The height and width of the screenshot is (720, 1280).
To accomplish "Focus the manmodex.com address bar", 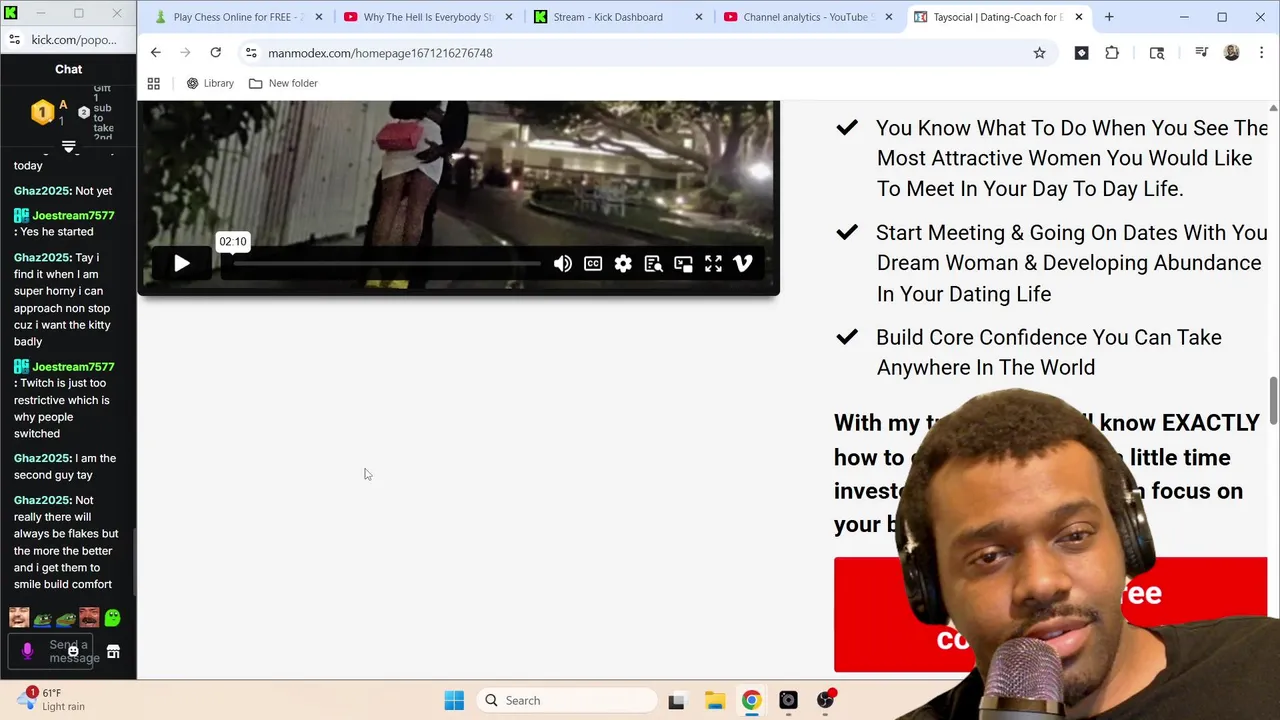I will 640,53.
